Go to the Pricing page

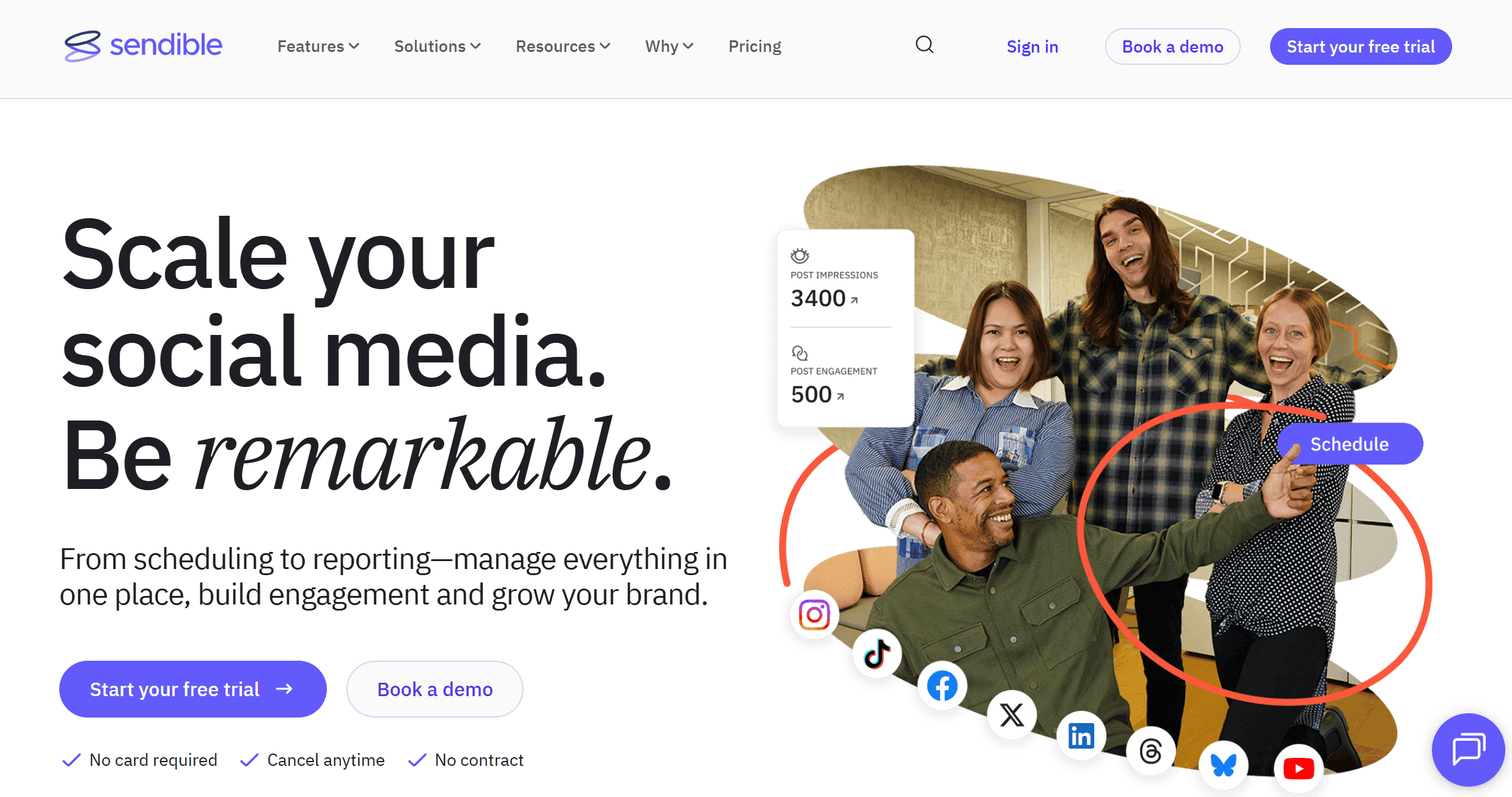click(754, 46)
